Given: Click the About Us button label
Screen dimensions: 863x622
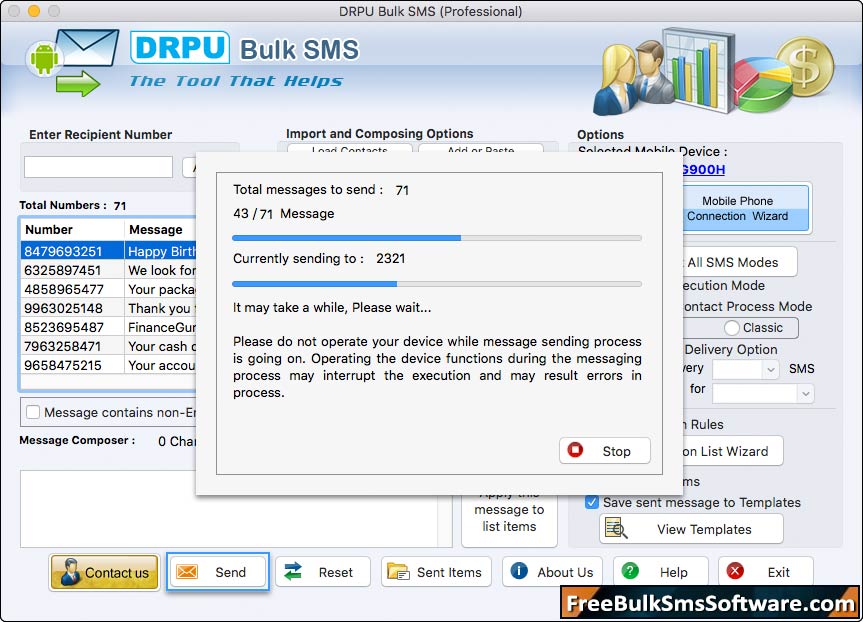Looking at the screenshot, I should 565,572.
